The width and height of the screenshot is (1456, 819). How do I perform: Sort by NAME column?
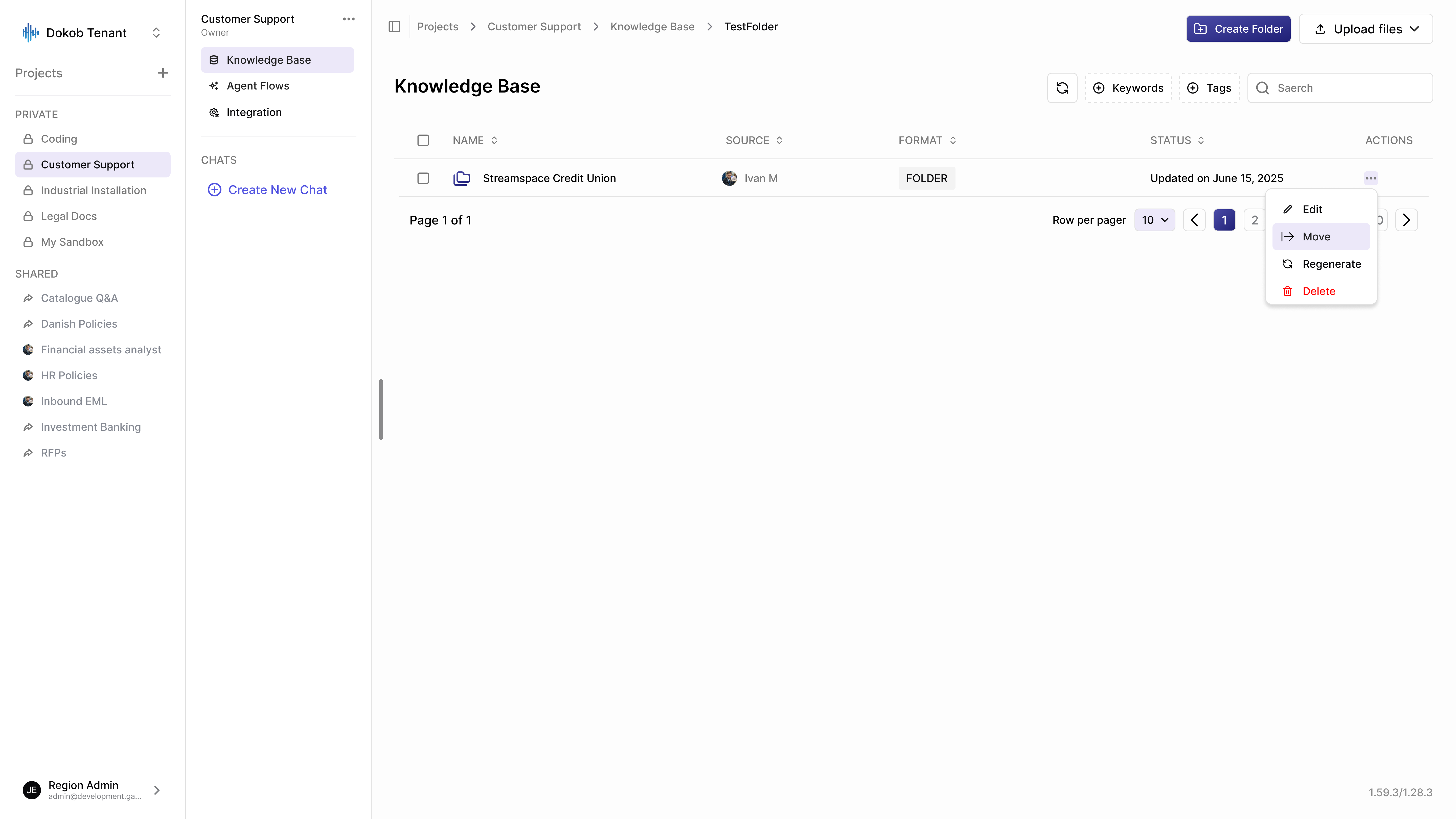pyautogui.click(x=475, y=140)
